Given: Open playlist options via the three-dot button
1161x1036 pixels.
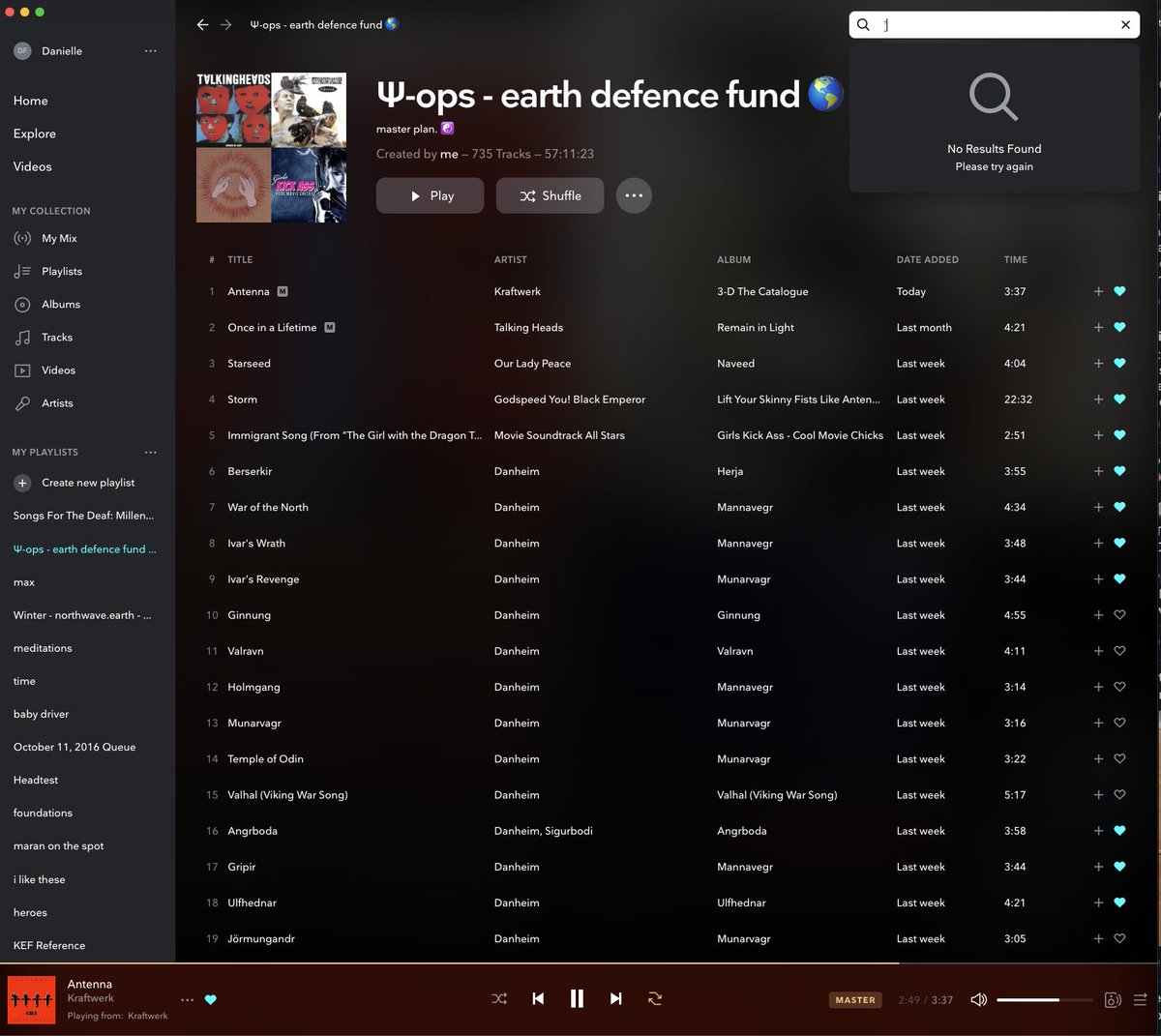Looking at the screenshot, I should pyautogui.click(x=634, y=195).
